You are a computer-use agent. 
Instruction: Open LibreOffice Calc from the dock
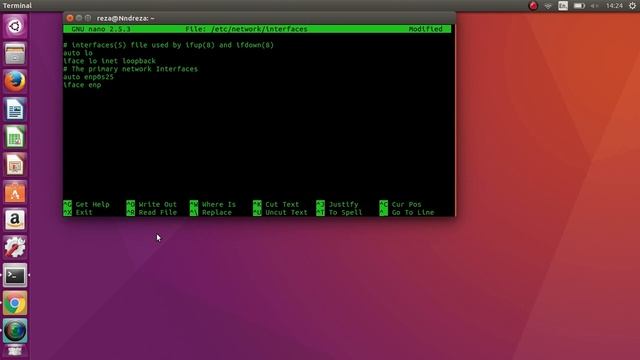15,137
